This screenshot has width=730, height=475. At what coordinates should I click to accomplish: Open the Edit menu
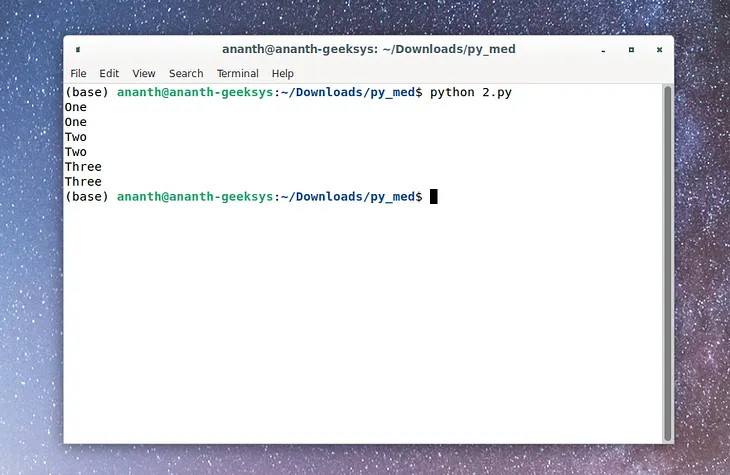coord(109,74)
